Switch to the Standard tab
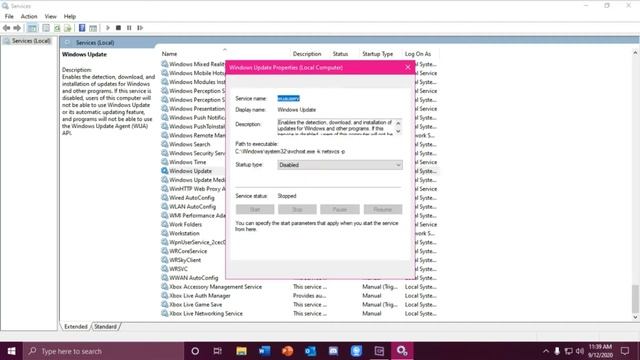Image resolution: width=640 pixels, height=360 pixels. (x=105, y=327)
